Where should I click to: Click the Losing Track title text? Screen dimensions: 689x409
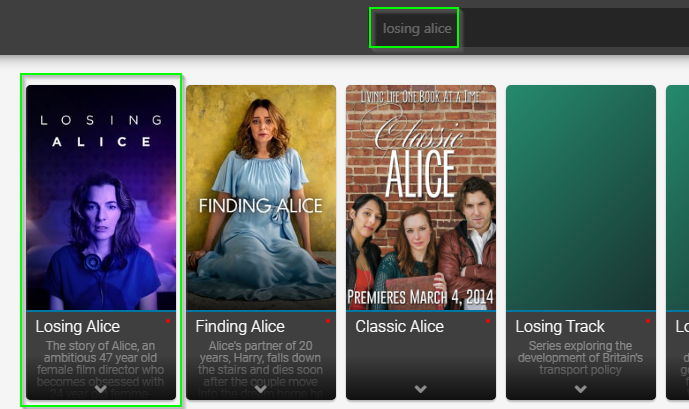pos(560,326)
